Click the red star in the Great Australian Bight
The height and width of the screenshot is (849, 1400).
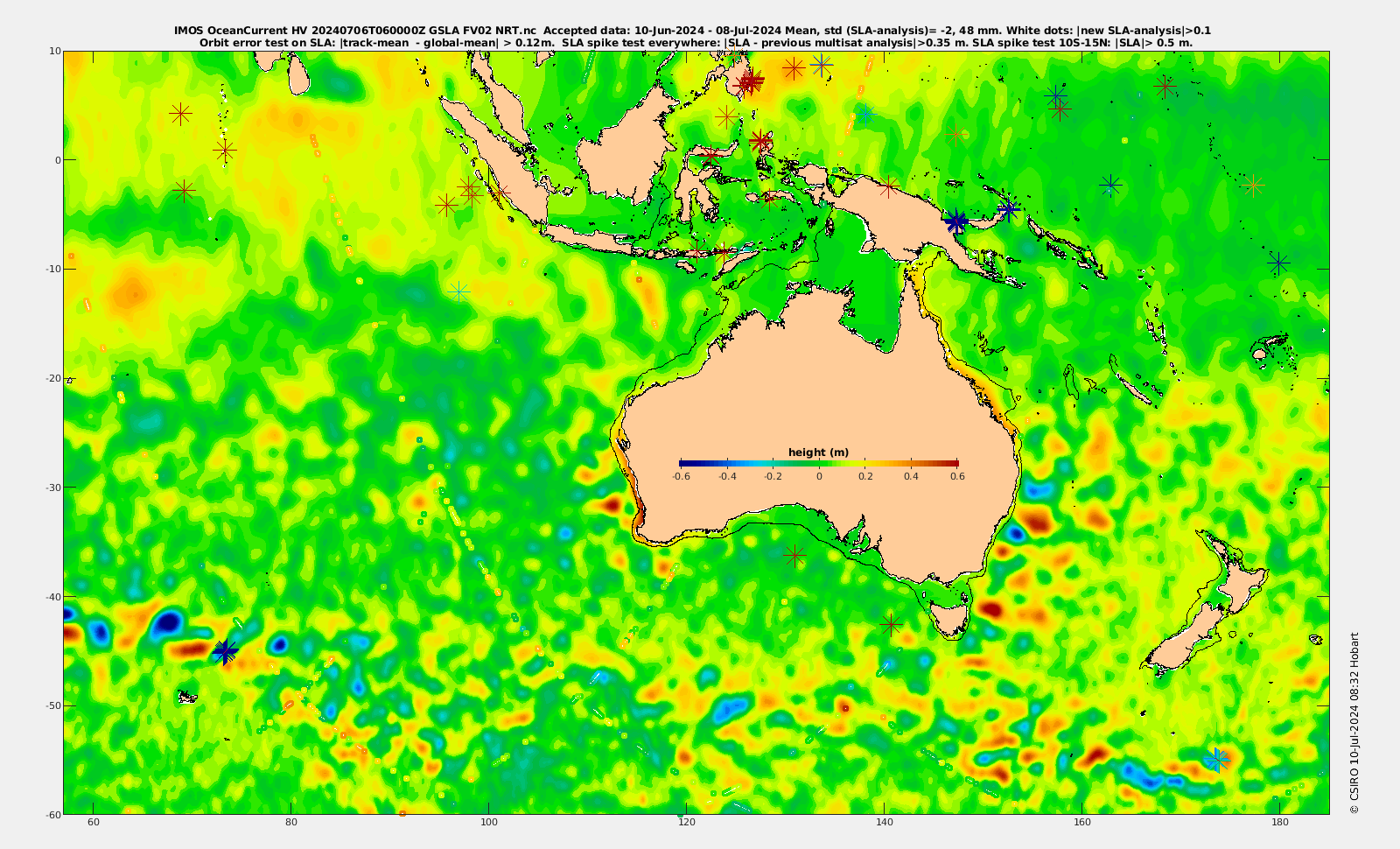tap(794, 556)
